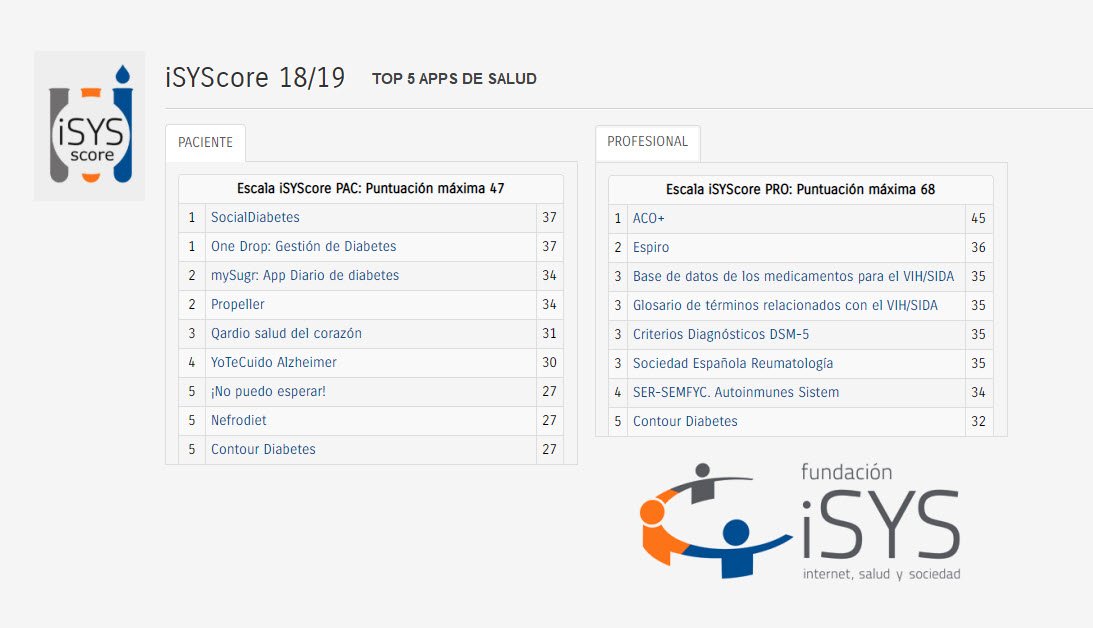Click score 32 in PROFESIONAL Contour Diabetes row

(979, 422)
